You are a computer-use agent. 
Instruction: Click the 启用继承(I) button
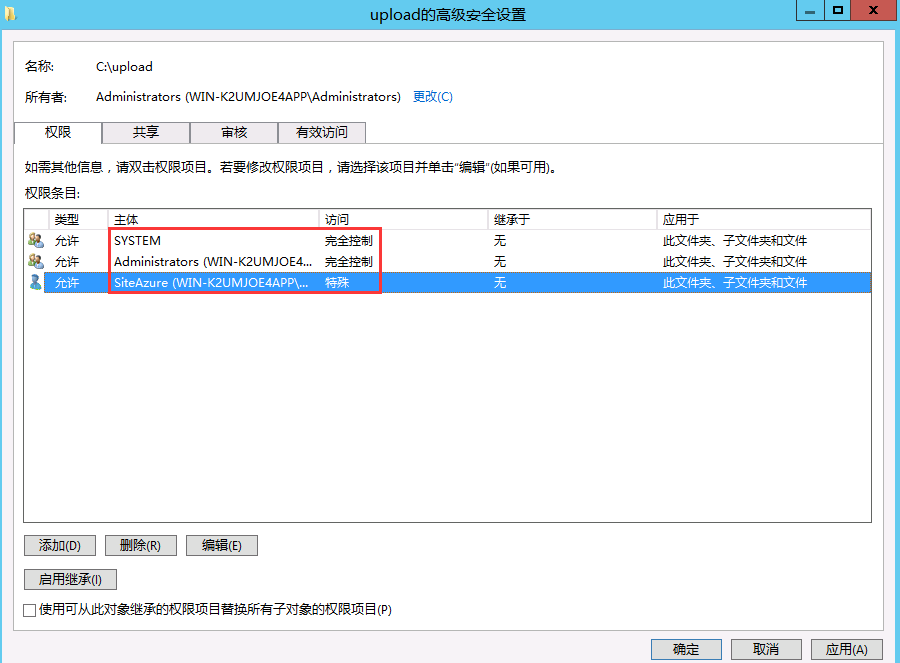70,579
